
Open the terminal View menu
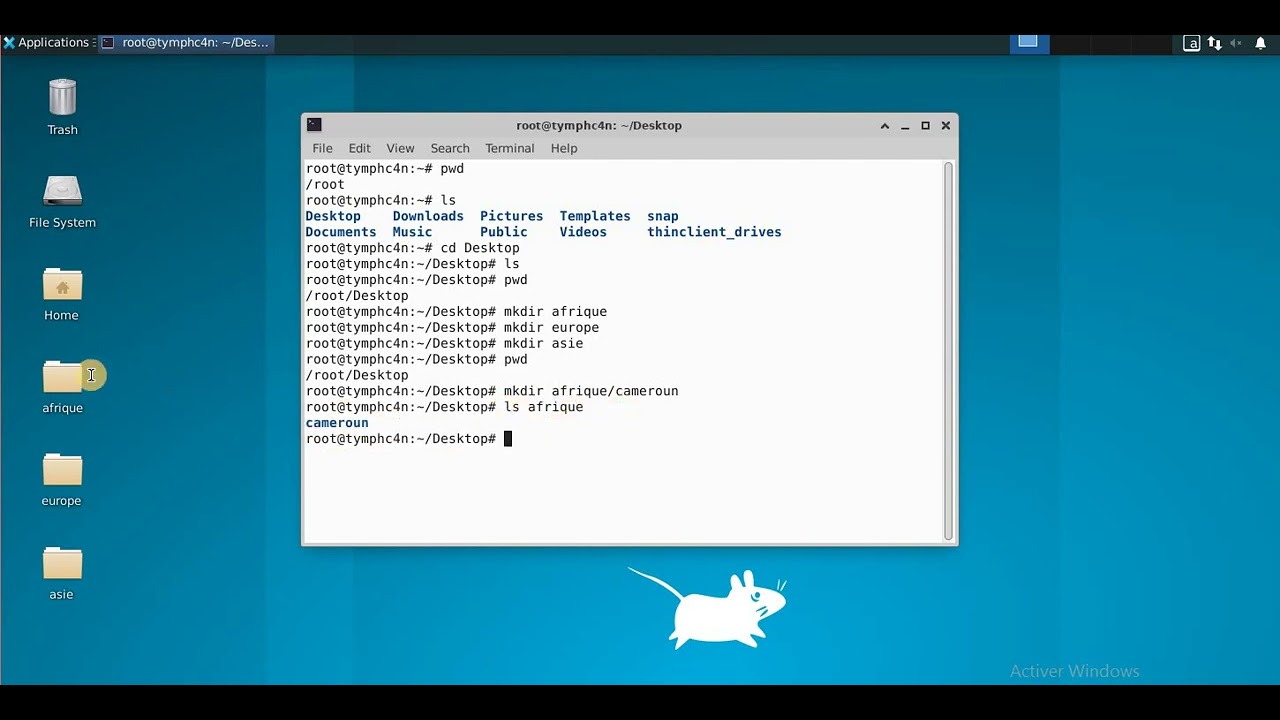click(x=400, y=148)
